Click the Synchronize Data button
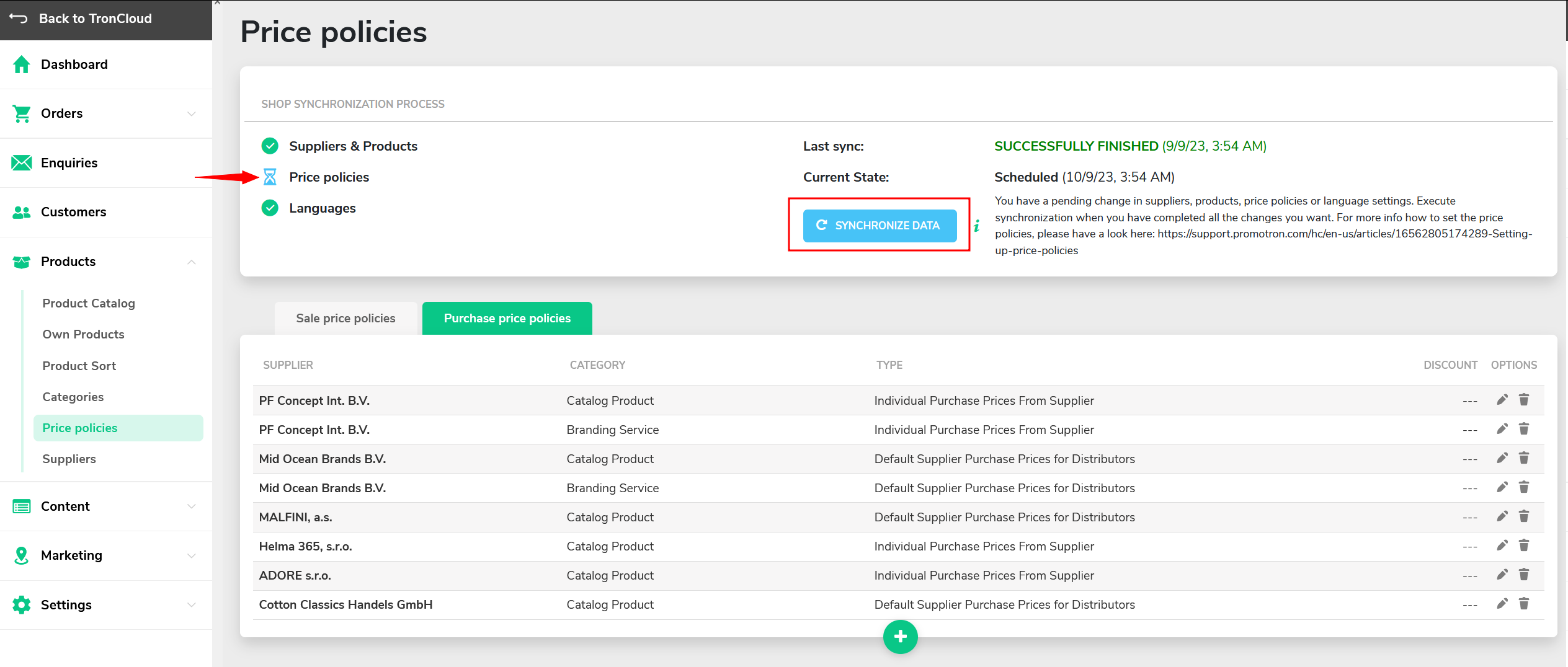Image resolution: width=1568 pixels, height=667 pixels. pyautogui.click(x=880, y=226)
